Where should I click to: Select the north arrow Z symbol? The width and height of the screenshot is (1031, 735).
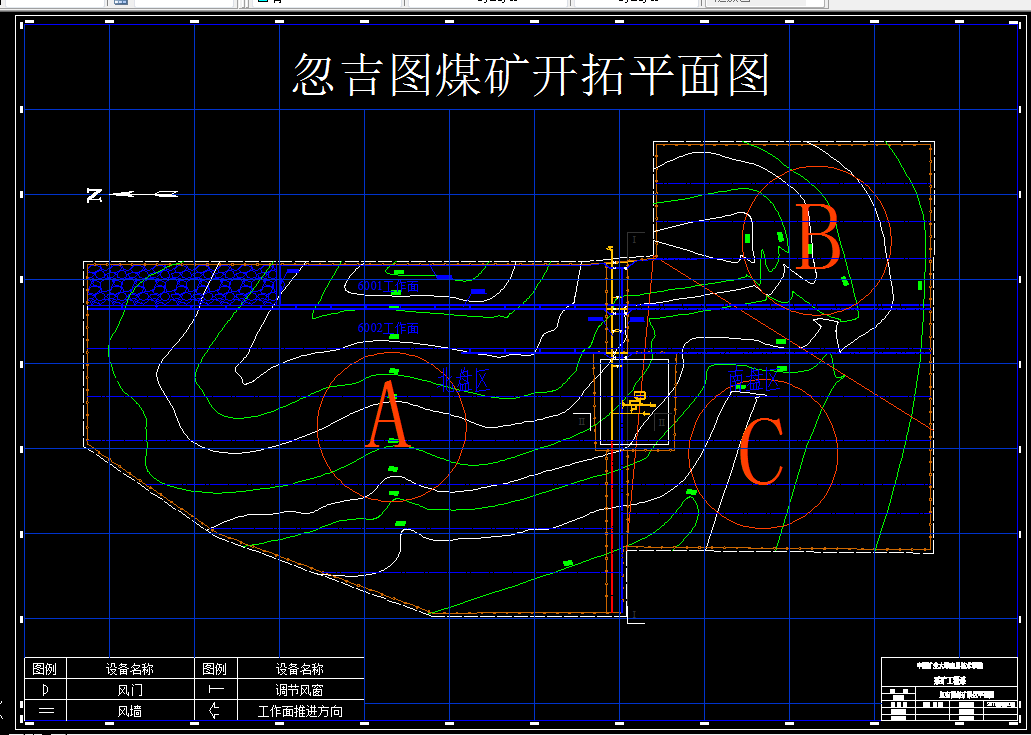tap(95, 195)
